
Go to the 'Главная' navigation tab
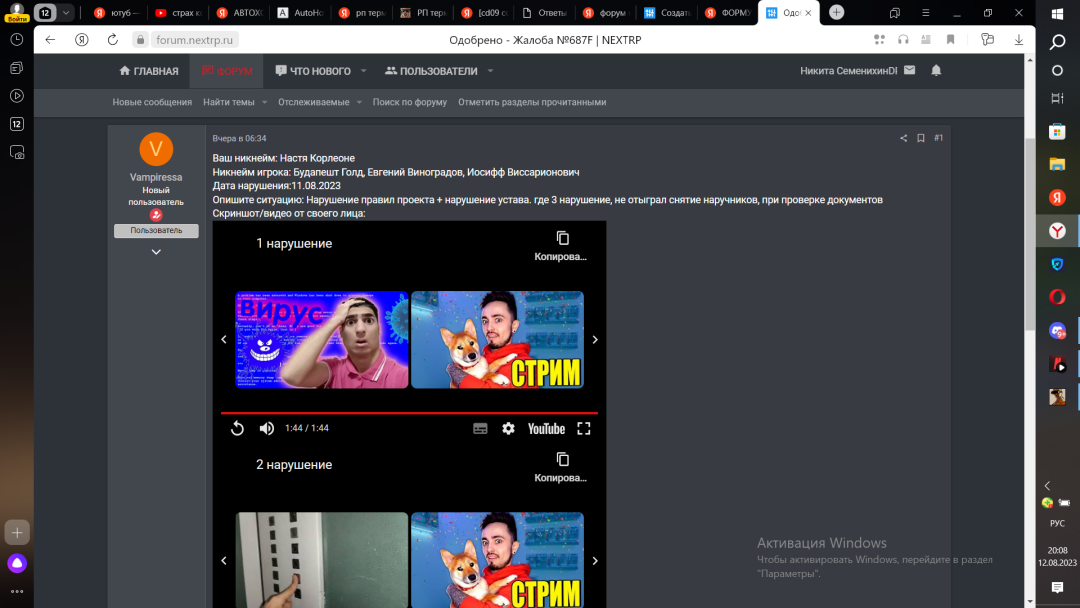click(149, 71)
